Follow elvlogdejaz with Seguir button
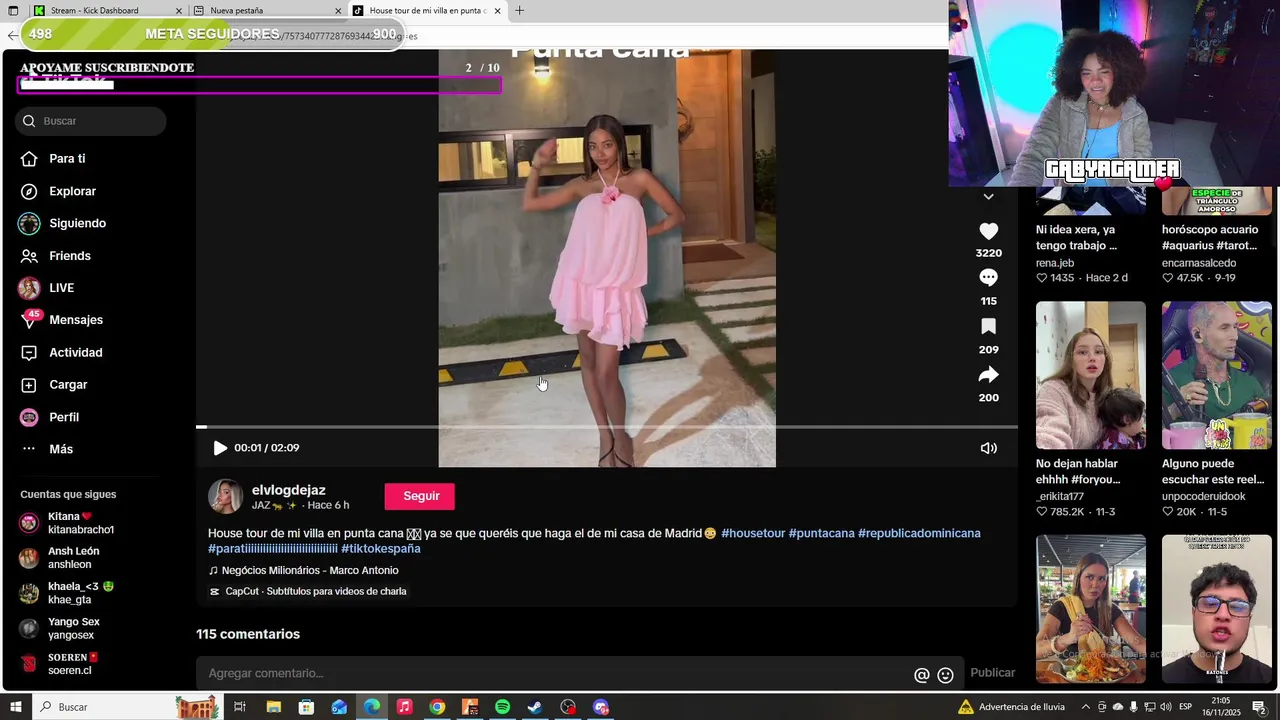Viewport: 1280px width, 720px height. 420,496
